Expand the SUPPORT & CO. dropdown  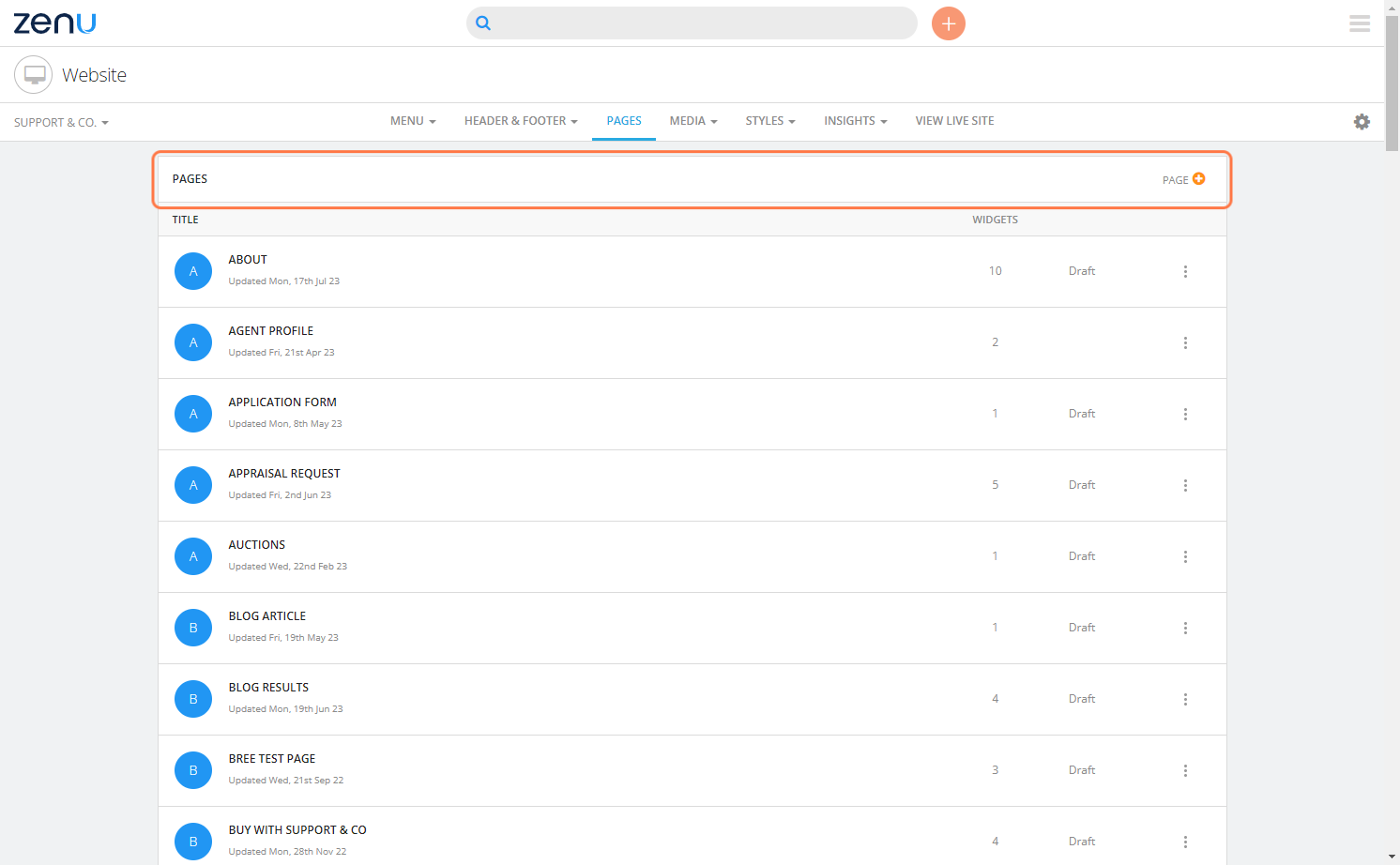point(61,123)
